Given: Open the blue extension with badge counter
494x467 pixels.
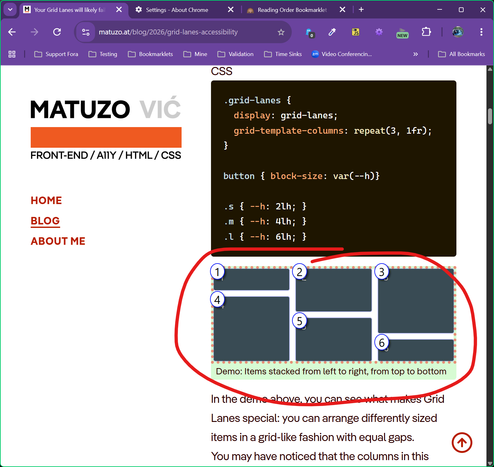Looking at the screenshot, I should pyautogui.click(x=310, y=33).
